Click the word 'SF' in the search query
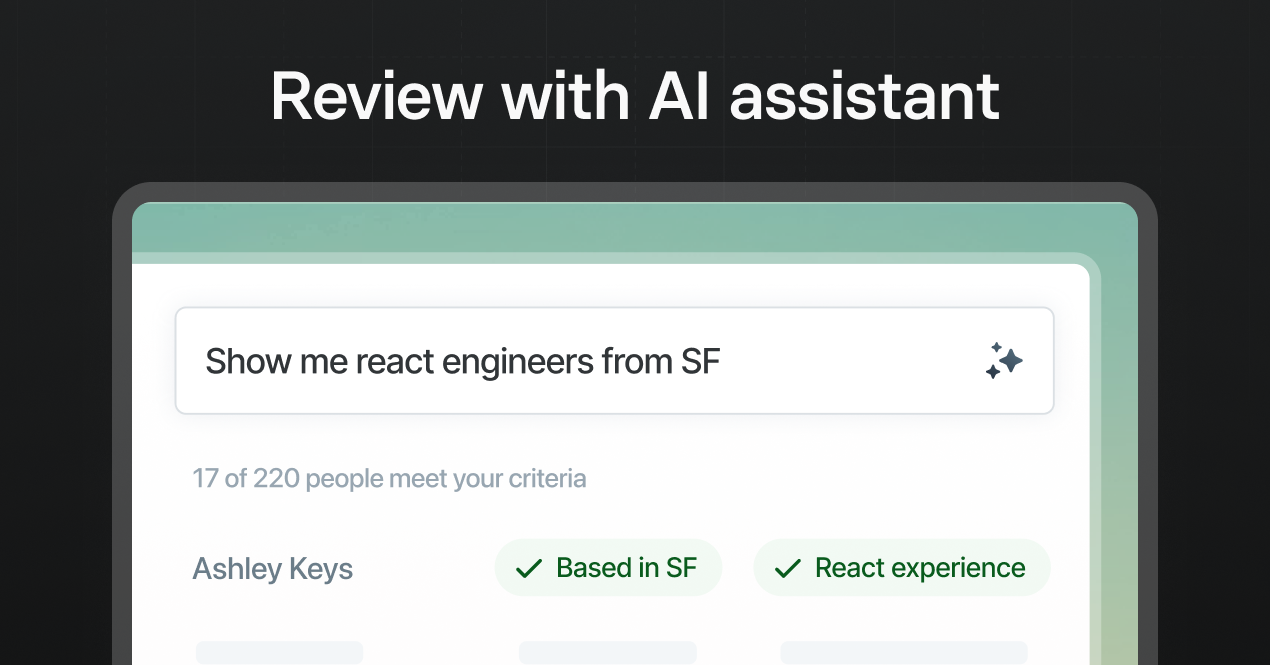Viewport: 1270px width, 665px height. (x=700, y=361)
